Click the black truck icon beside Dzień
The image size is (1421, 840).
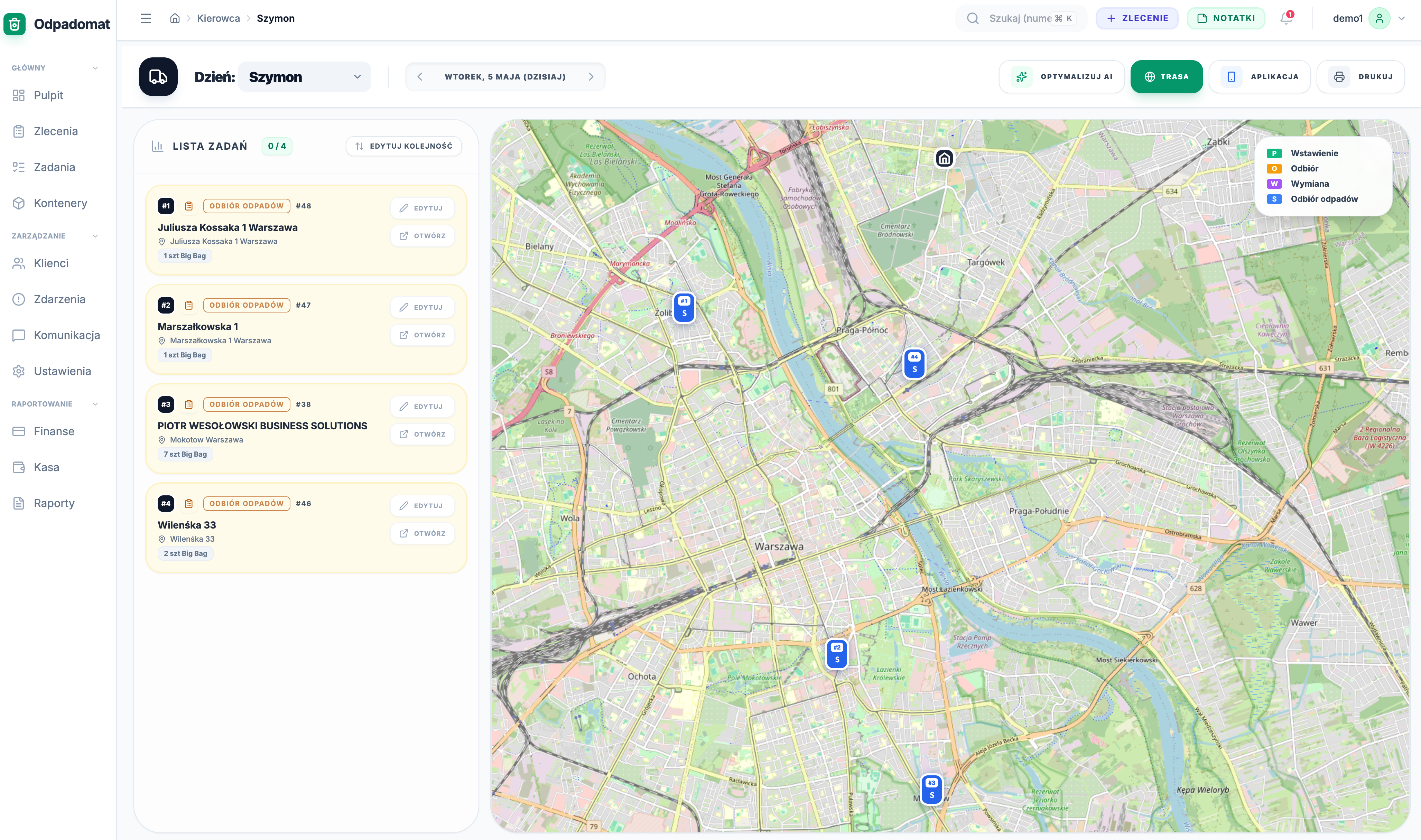pyautogui.click(x=158, y=76)
